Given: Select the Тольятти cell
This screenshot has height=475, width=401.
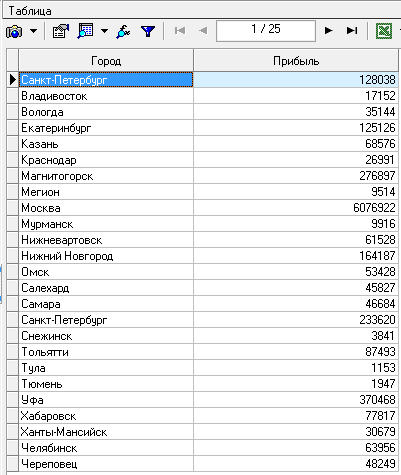Looking at the screenshot, I should click(x=106, y=352).
